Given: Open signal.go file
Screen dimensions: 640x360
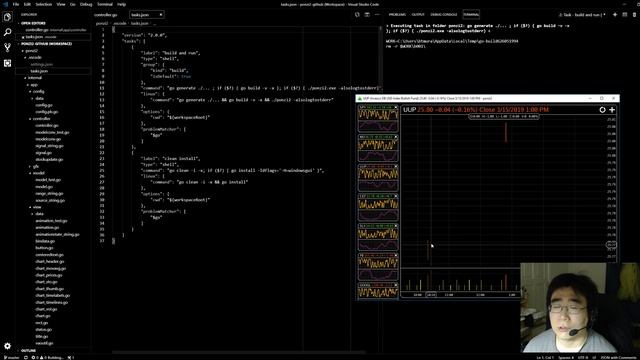Looking at the screenshot, I should pyautogui.click(x=43, y=153).
